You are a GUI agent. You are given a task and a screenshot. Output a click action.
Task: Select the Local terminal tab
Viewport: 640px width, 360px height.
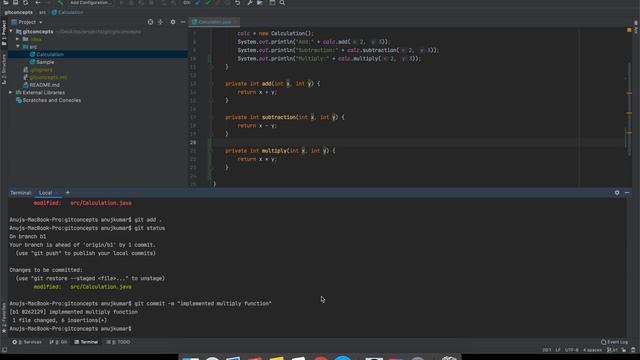tap(46, 193)
